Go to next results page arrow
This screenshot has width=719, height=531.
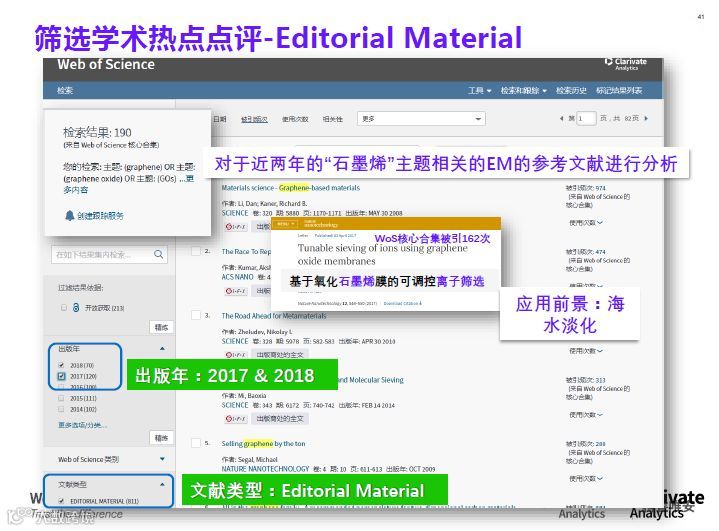(x=647, y=118)
